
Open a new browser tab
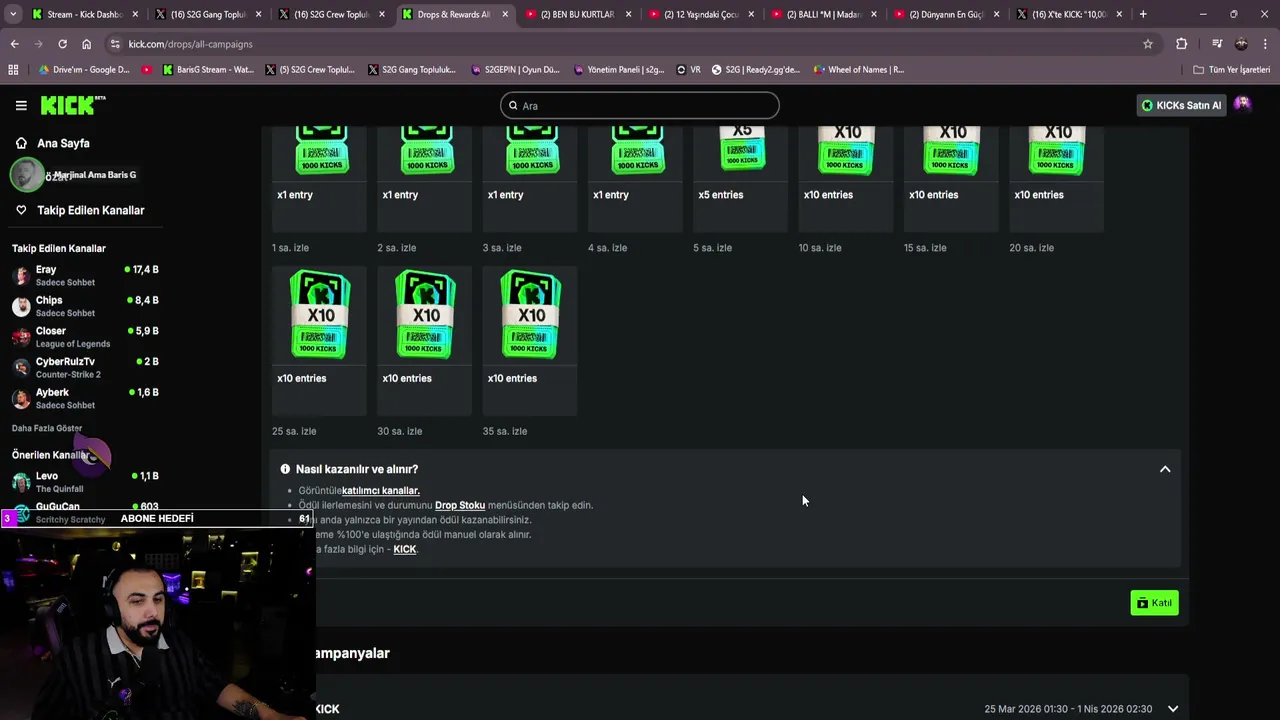[1143, 14]
